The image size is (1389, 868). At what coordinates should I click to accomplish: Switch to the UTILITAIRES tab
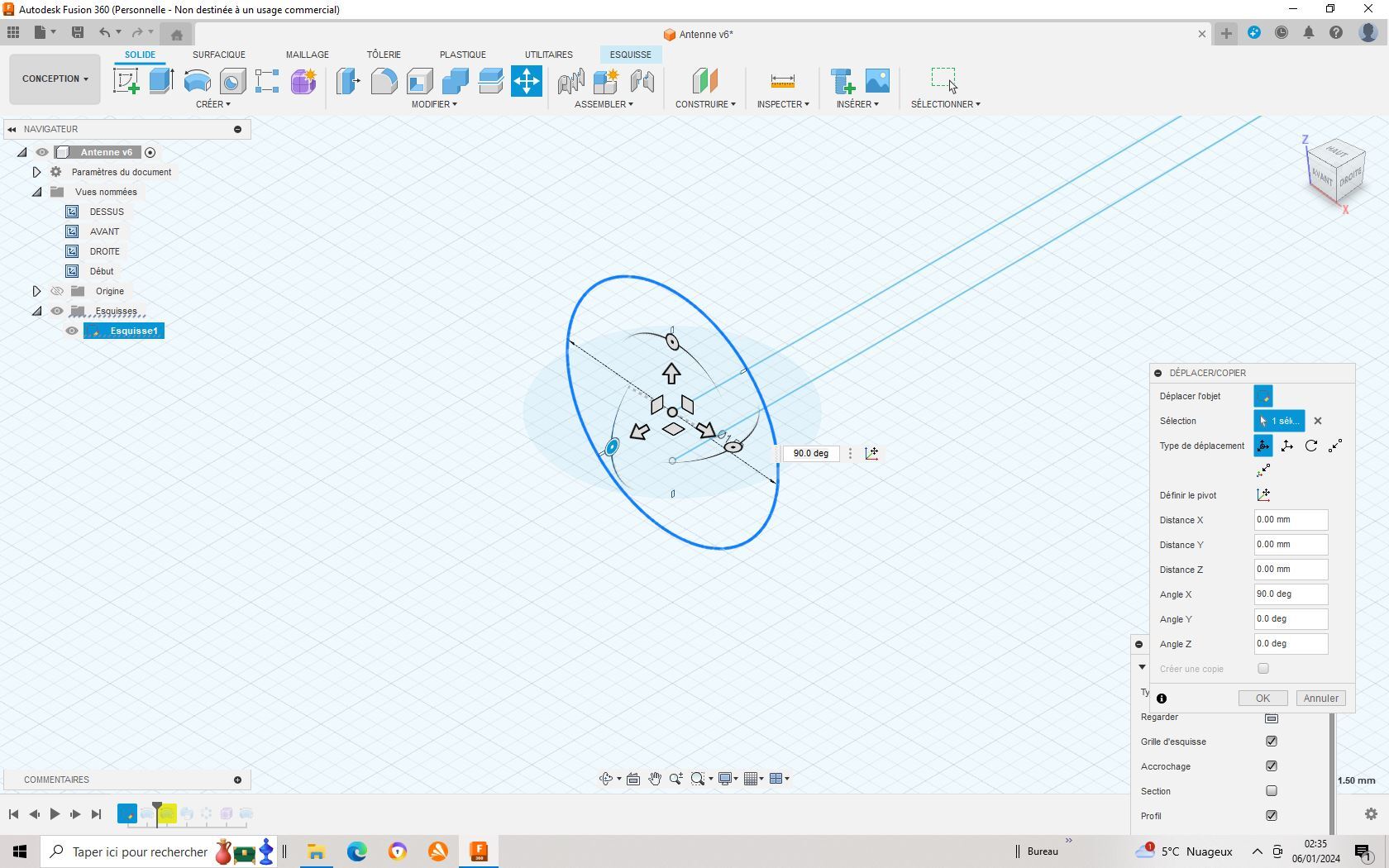coord(548,55)
